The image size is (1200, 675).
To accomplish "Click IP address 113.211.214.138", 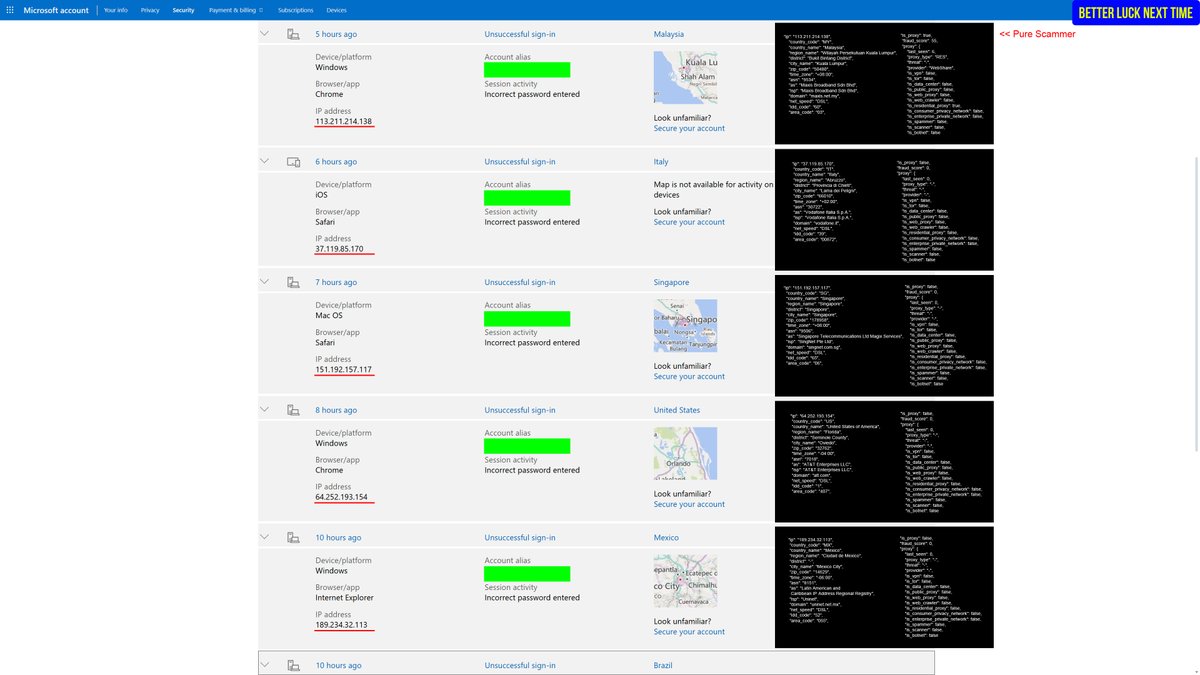I will point(344,121).
